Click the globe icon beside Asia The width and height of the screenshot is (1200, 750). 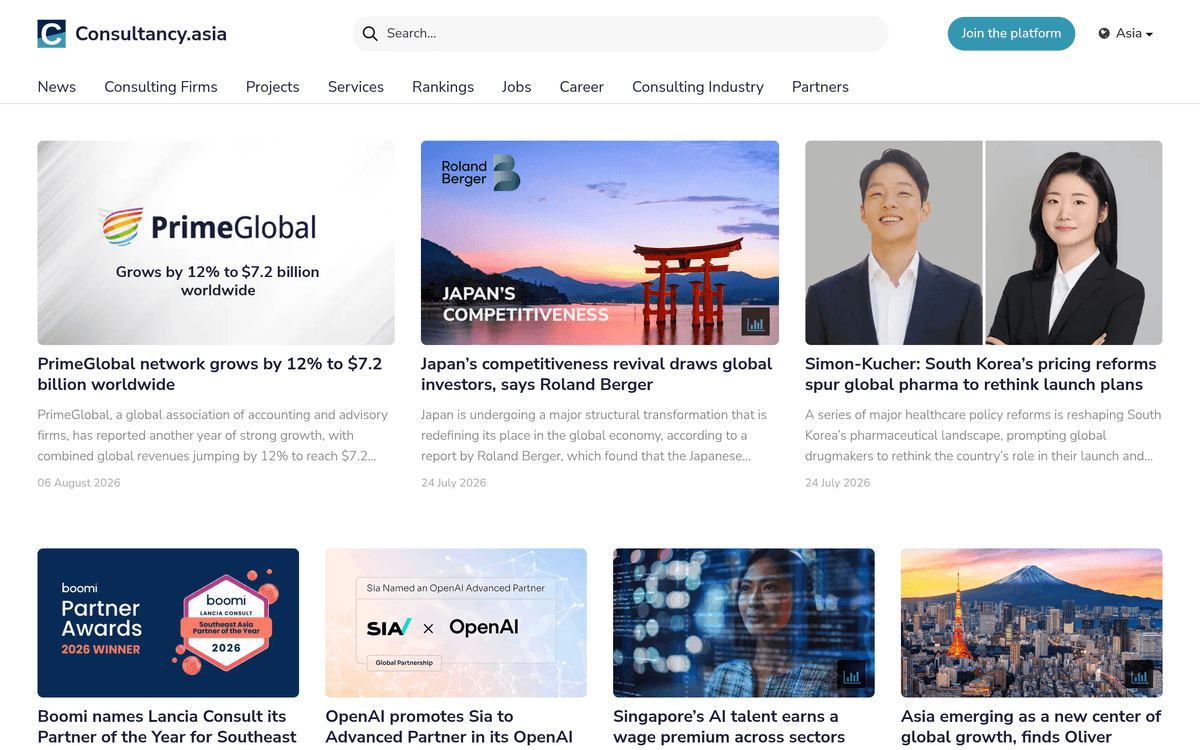pos(1104,33)
